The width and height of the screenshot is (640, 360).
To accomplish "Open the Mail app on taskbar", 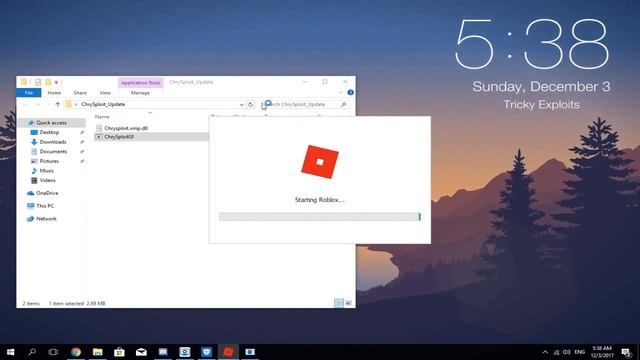I will pyautogui.click(x=141, y=352).
